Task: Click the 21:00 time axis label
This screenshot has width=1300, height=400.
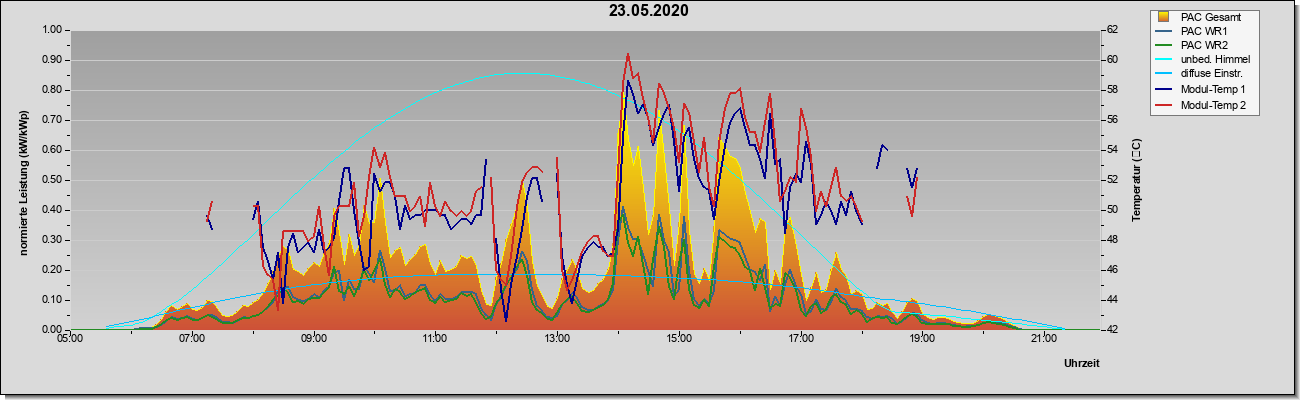Action: [x=1043, y=340]
